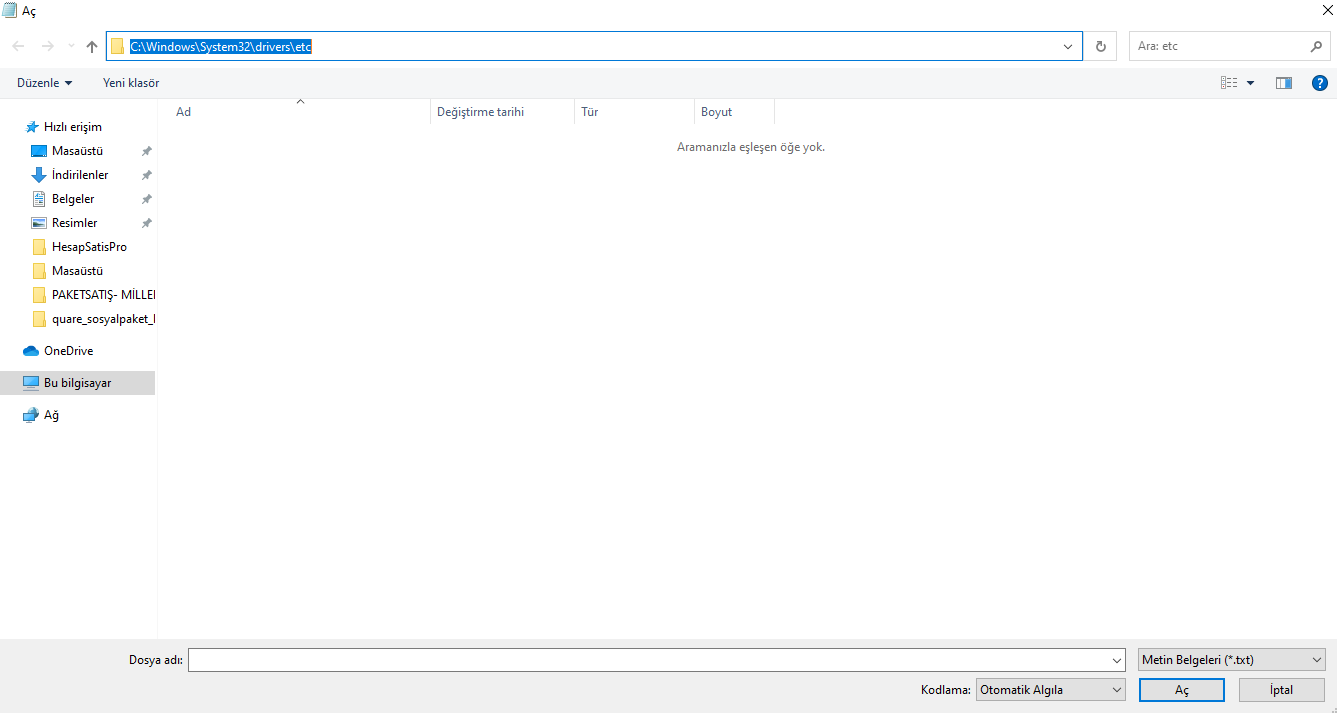Refresh the etc folder listing
The height and width of the screenshot is (713, 1337).
(1101, 46)
